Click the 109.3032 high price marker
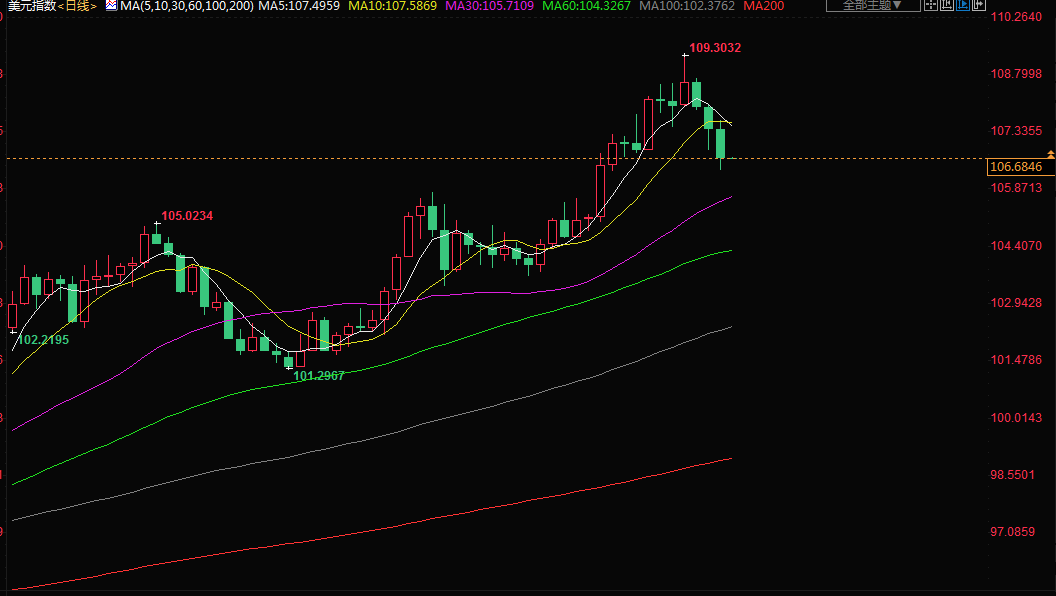This screenshot has height=596, width=1056. (x=715, y=48)
